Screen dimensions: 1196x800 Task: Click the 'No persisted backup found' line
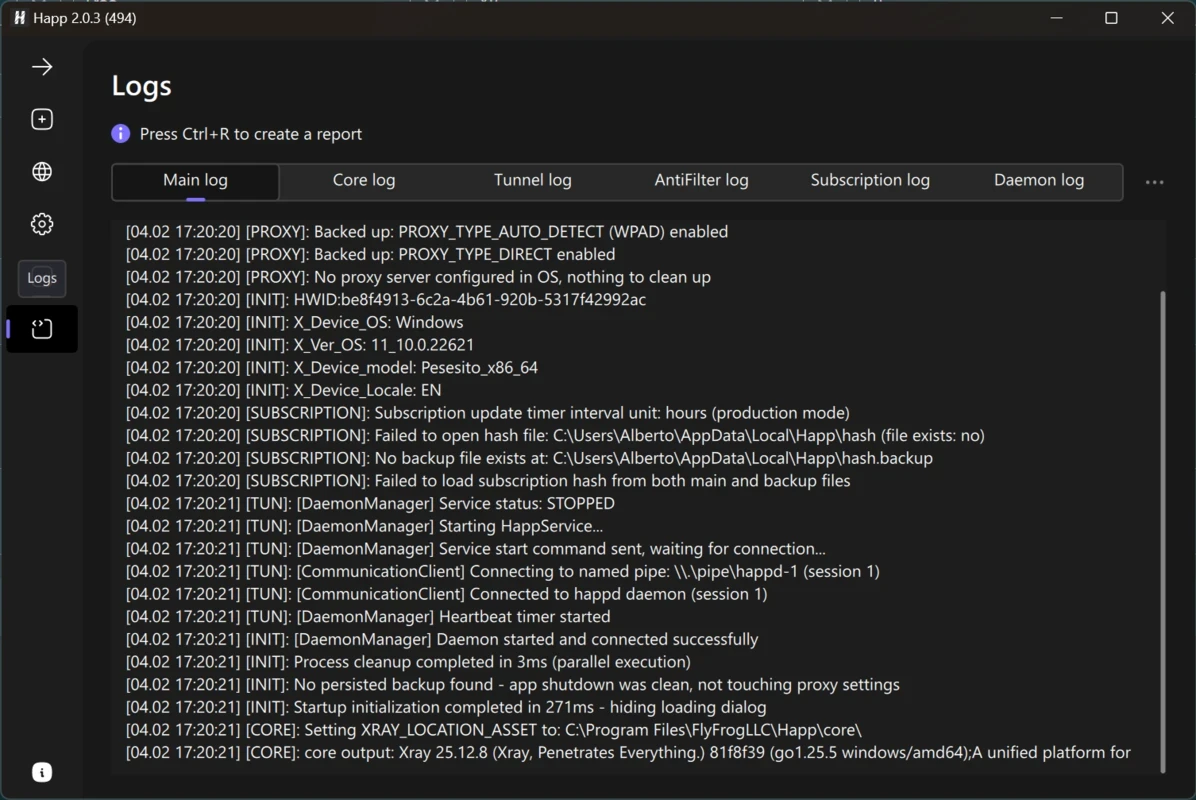click(x=513, y=685)
